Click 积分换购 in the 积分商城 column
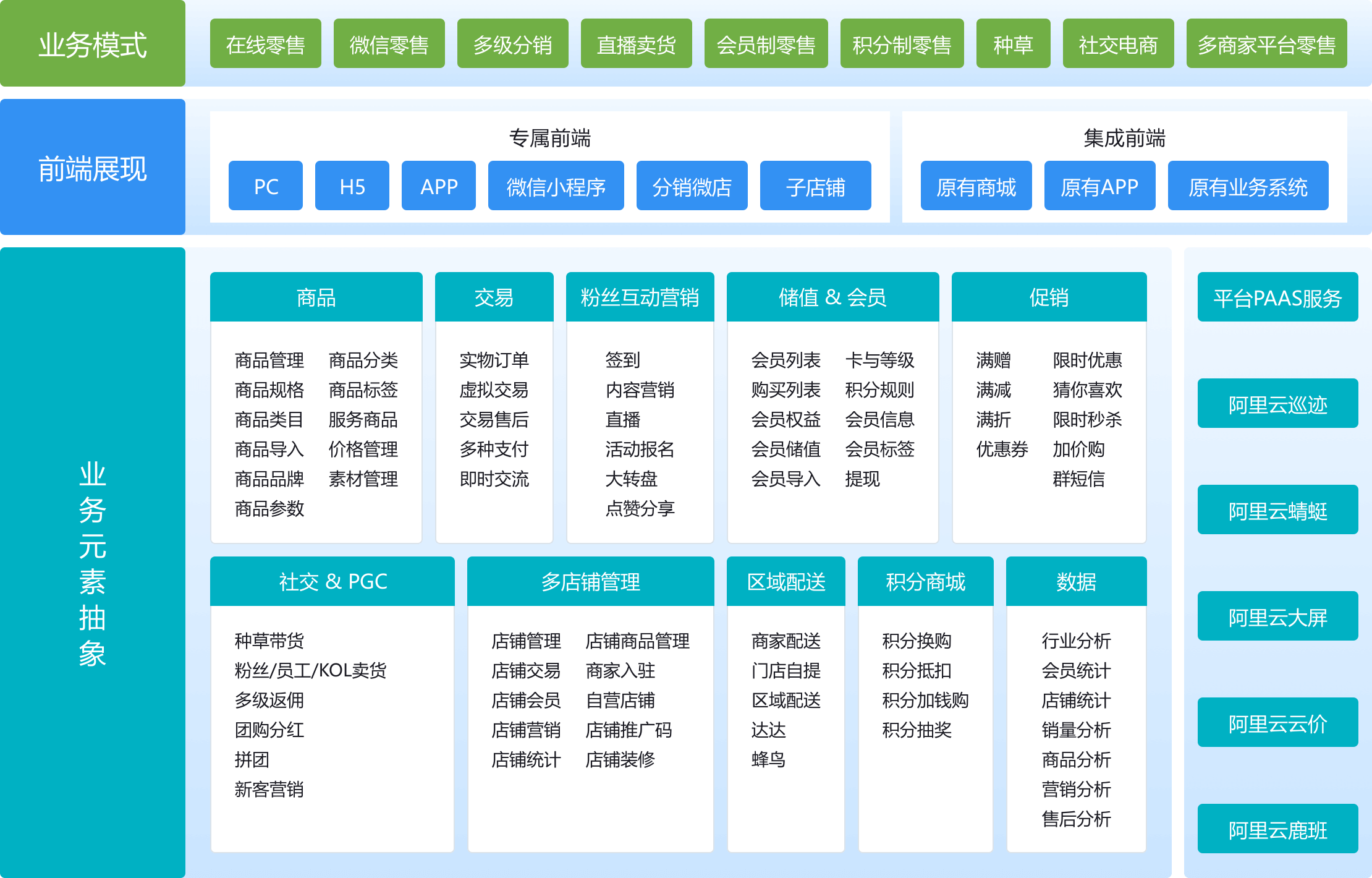The width and height of the screenshot is (1372, 878). click(x=917, y=641)
